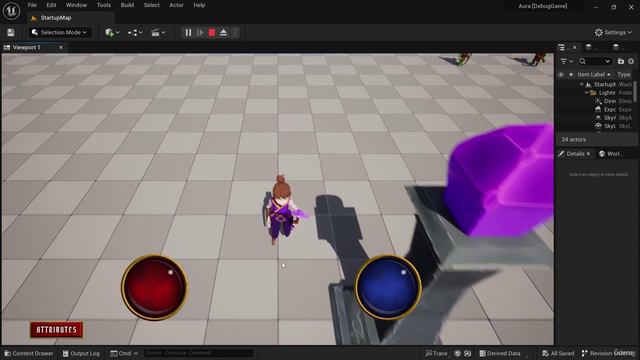Open the Actor menu

click(176, 5)
